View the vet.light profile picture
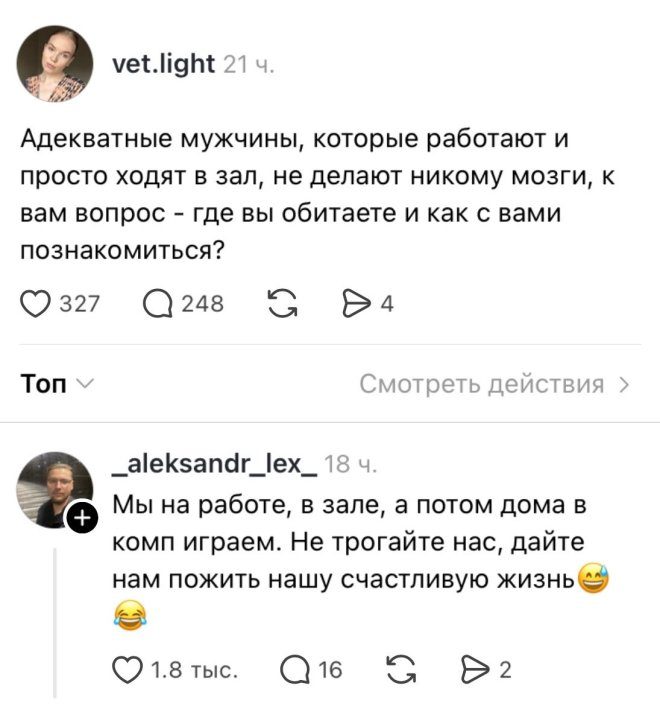Screen dimensions: 660x715 pos(55,63)
